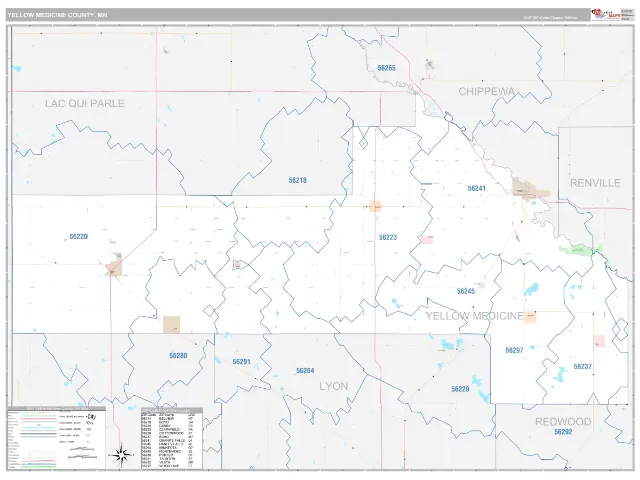Click the brown town area near 56220

point(114,265)
